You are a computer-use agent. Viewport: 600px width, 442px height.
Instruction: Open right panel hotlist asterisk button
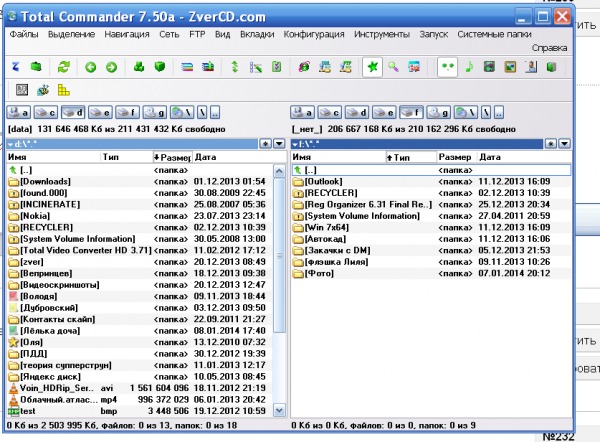tap(551, 144)
